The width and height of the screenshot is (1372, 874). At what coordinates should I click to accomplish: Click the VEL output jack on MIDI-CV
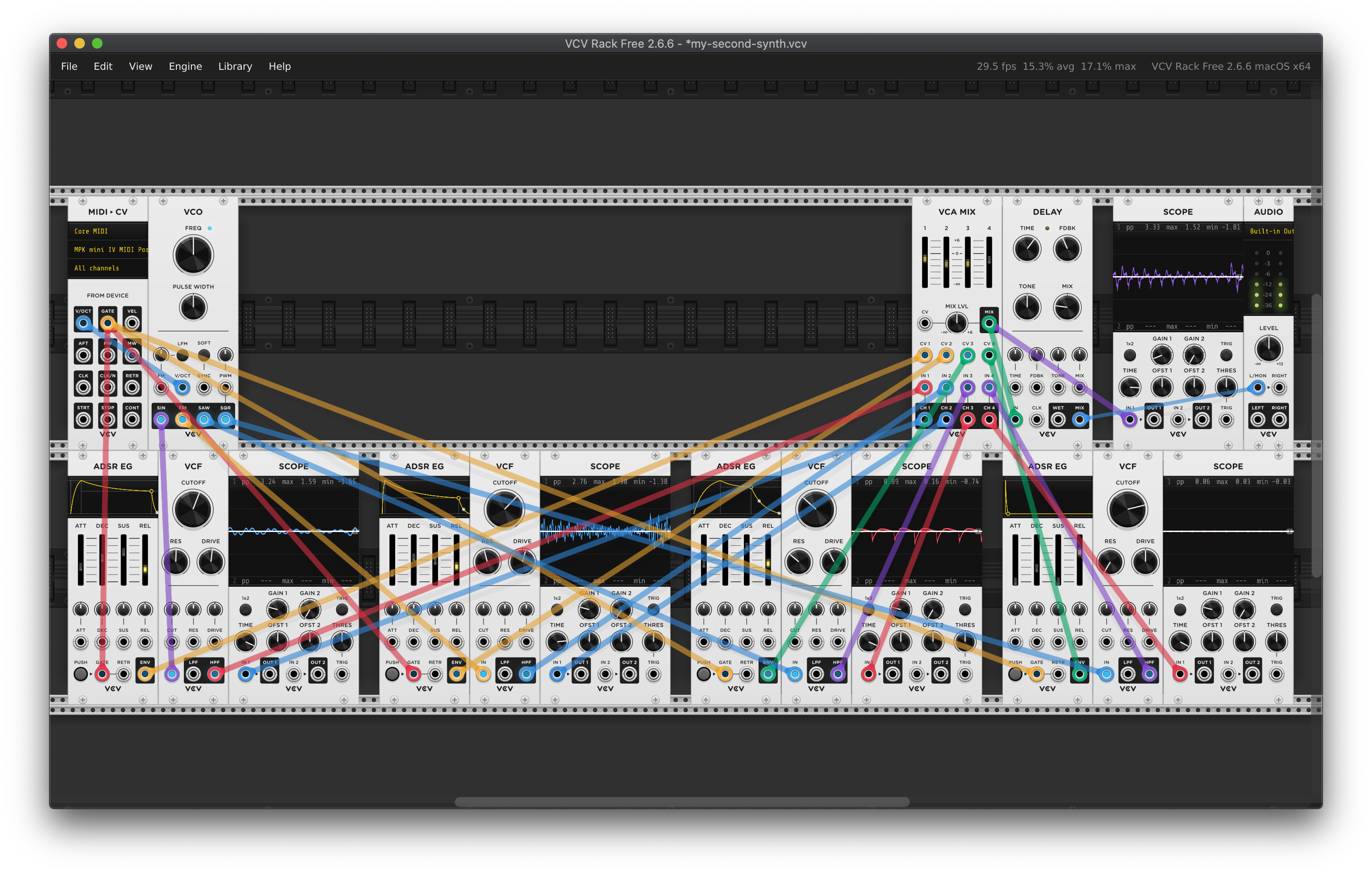pos(132,323)
